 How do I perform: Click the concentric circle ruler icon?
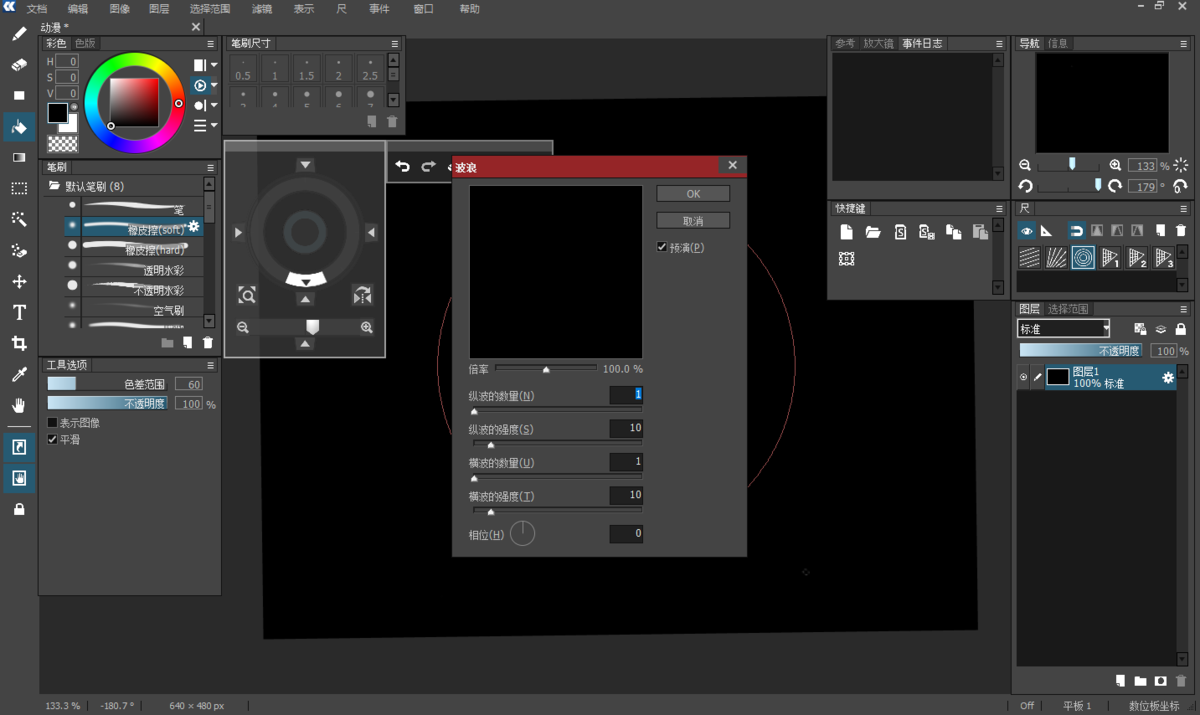tap(1083, 258)
